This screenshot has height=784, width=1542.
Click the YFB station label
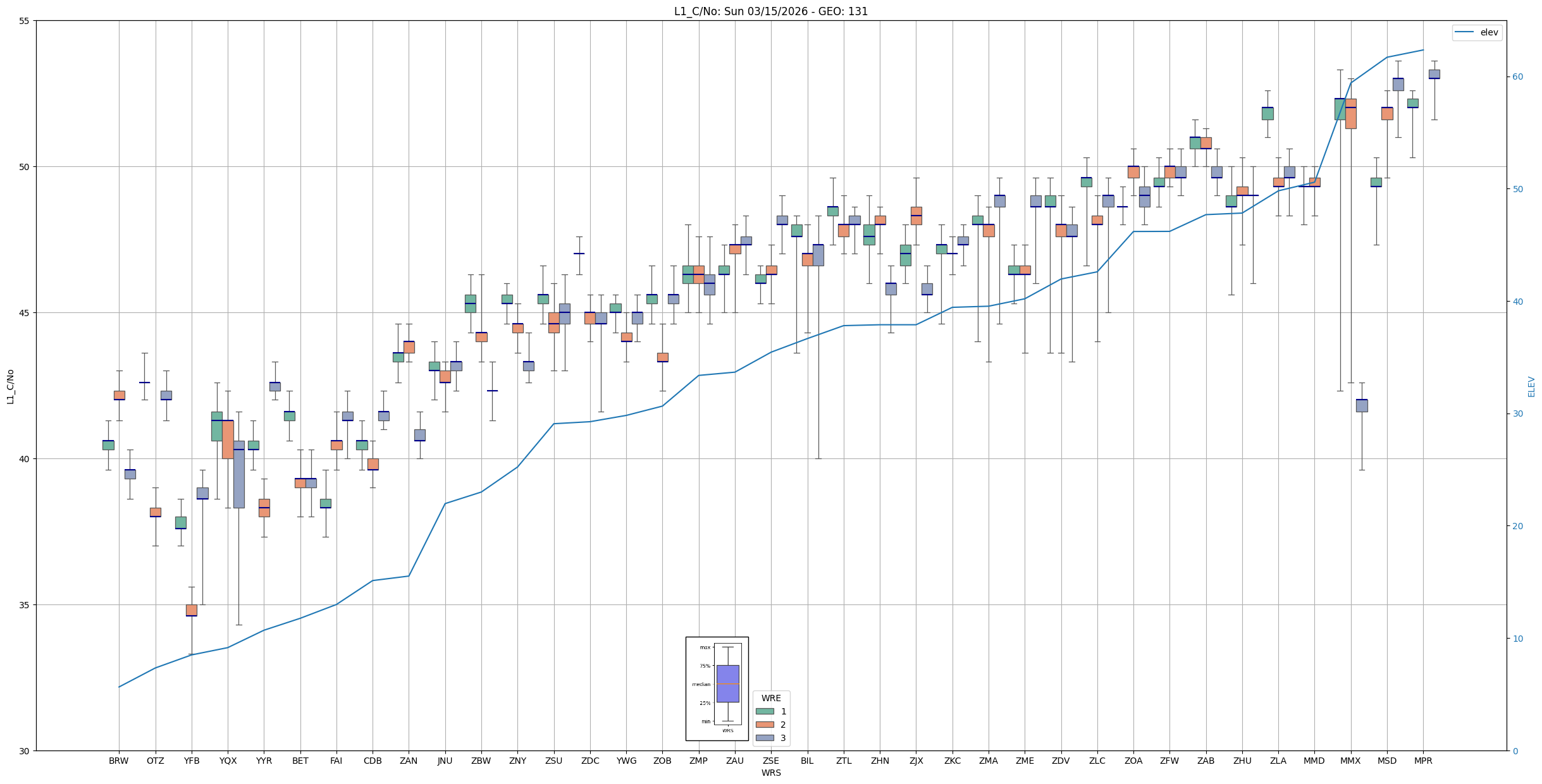191,761
